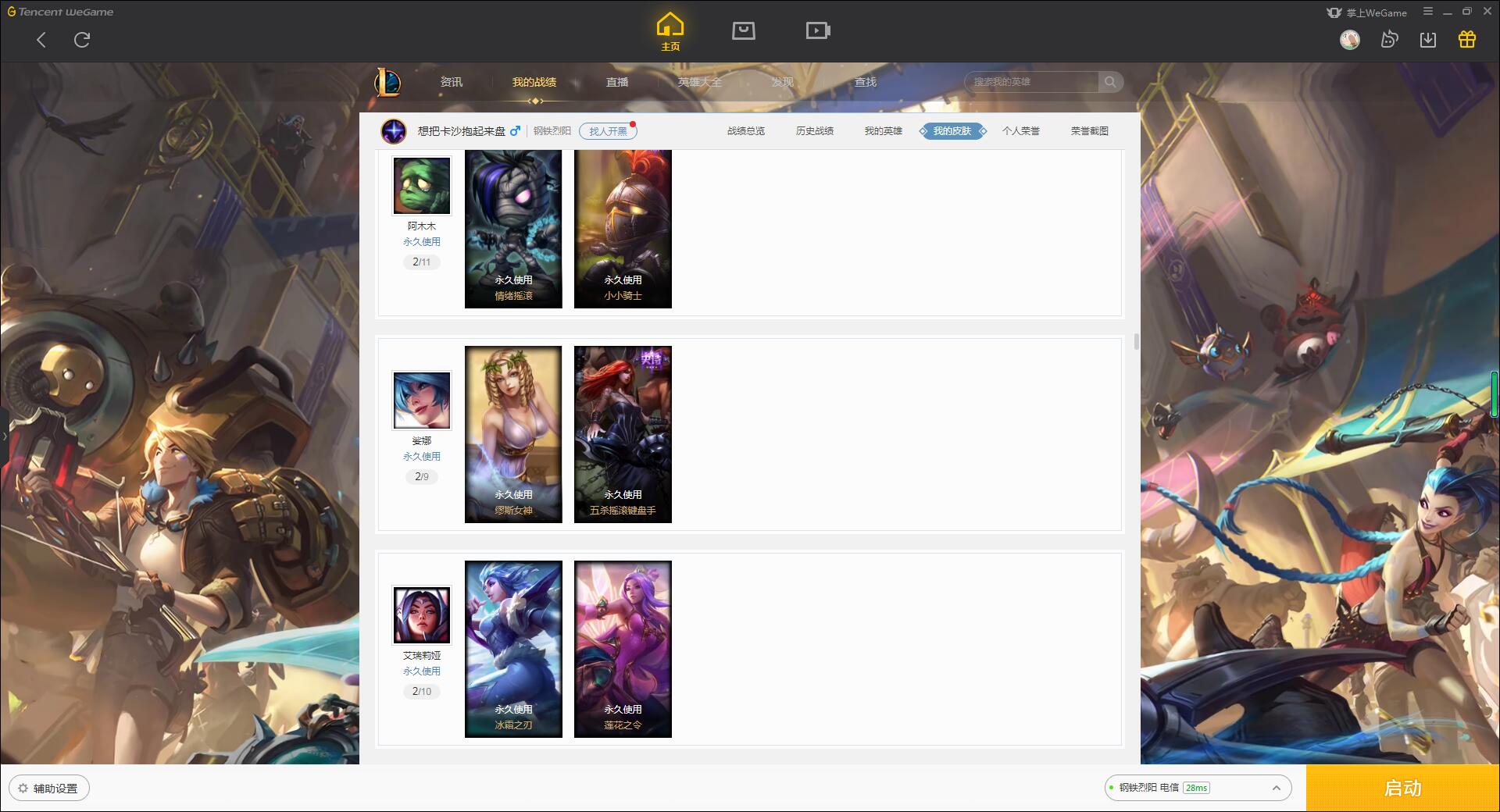Click the 启动 launch button
The width and height of the screenshot is (1500, 812).
tap(1403, 788)
